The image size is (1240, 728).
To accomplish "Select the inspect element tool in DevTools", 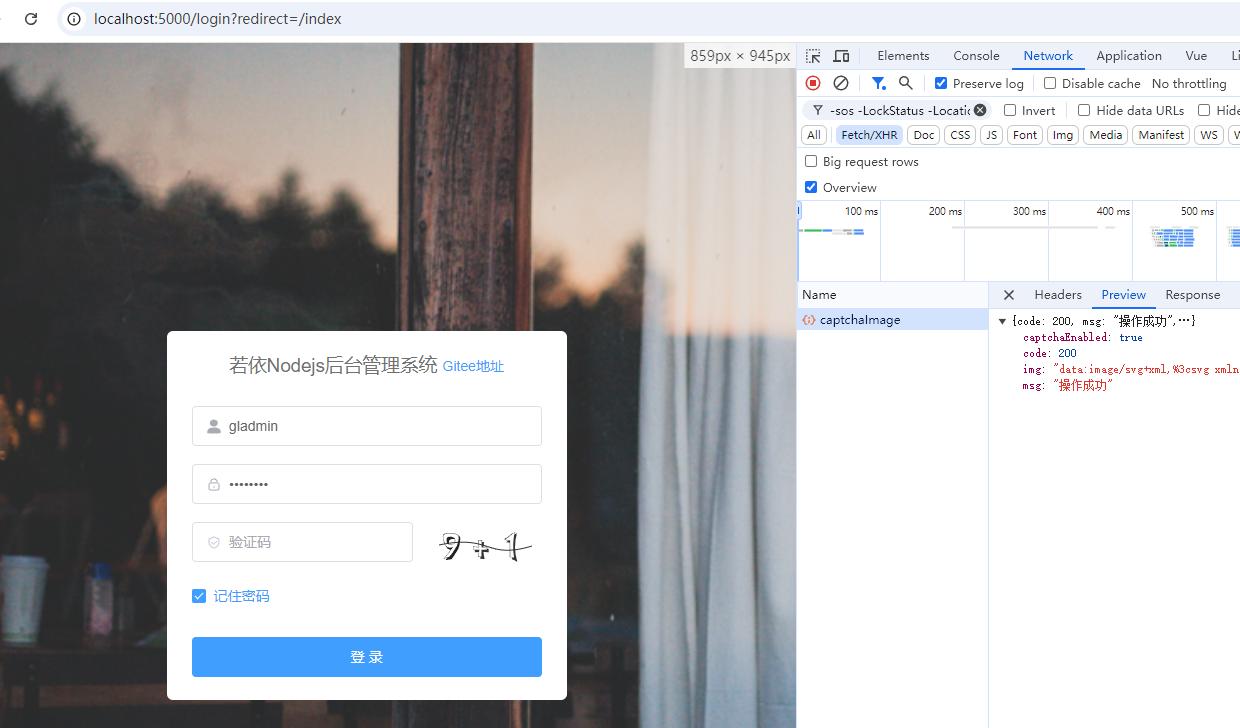I will click(813, 56).
